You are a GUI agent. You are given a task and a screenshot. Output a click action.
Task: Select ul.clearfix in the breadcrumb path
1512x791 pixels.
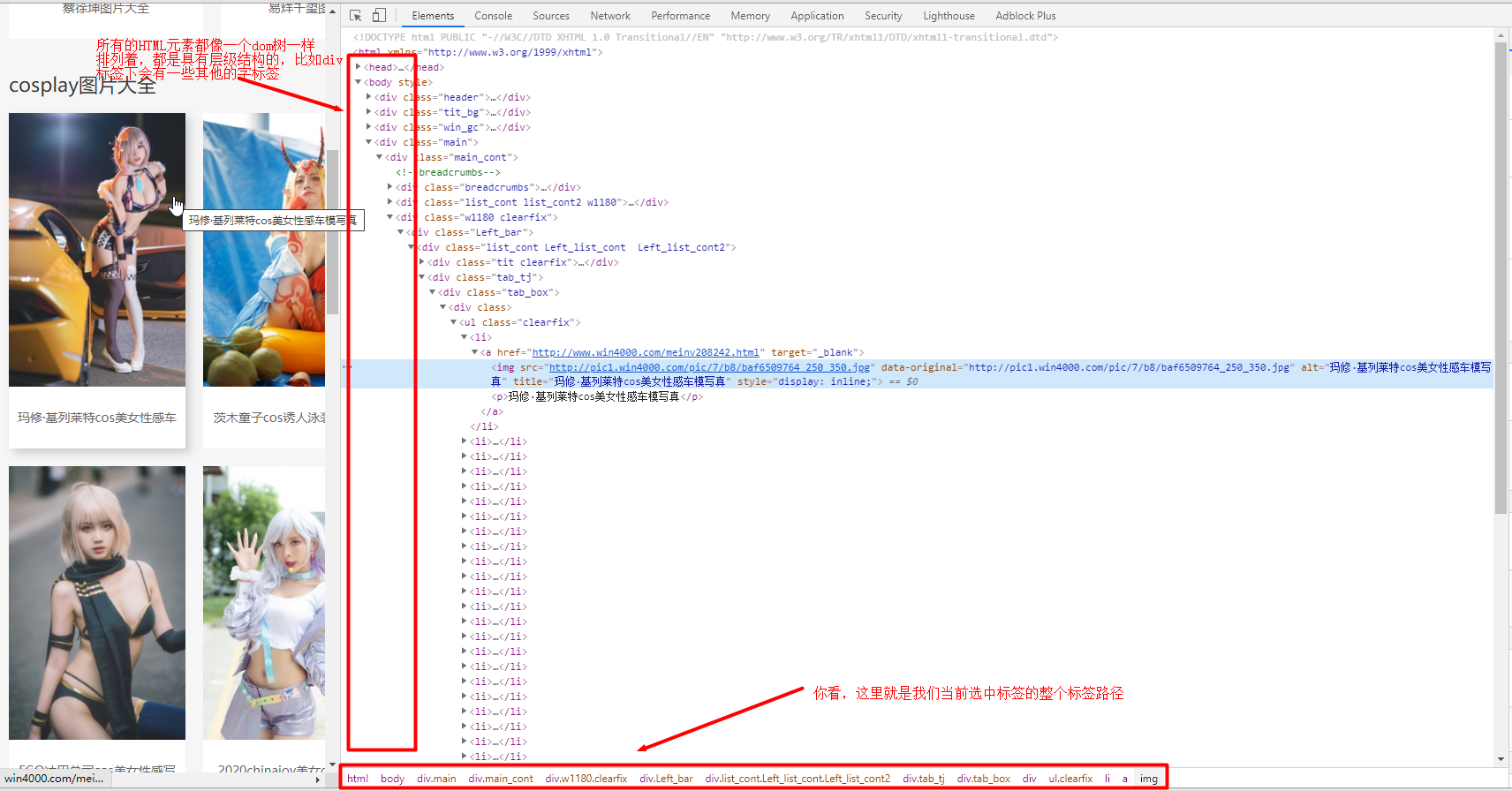[1070, 779]
